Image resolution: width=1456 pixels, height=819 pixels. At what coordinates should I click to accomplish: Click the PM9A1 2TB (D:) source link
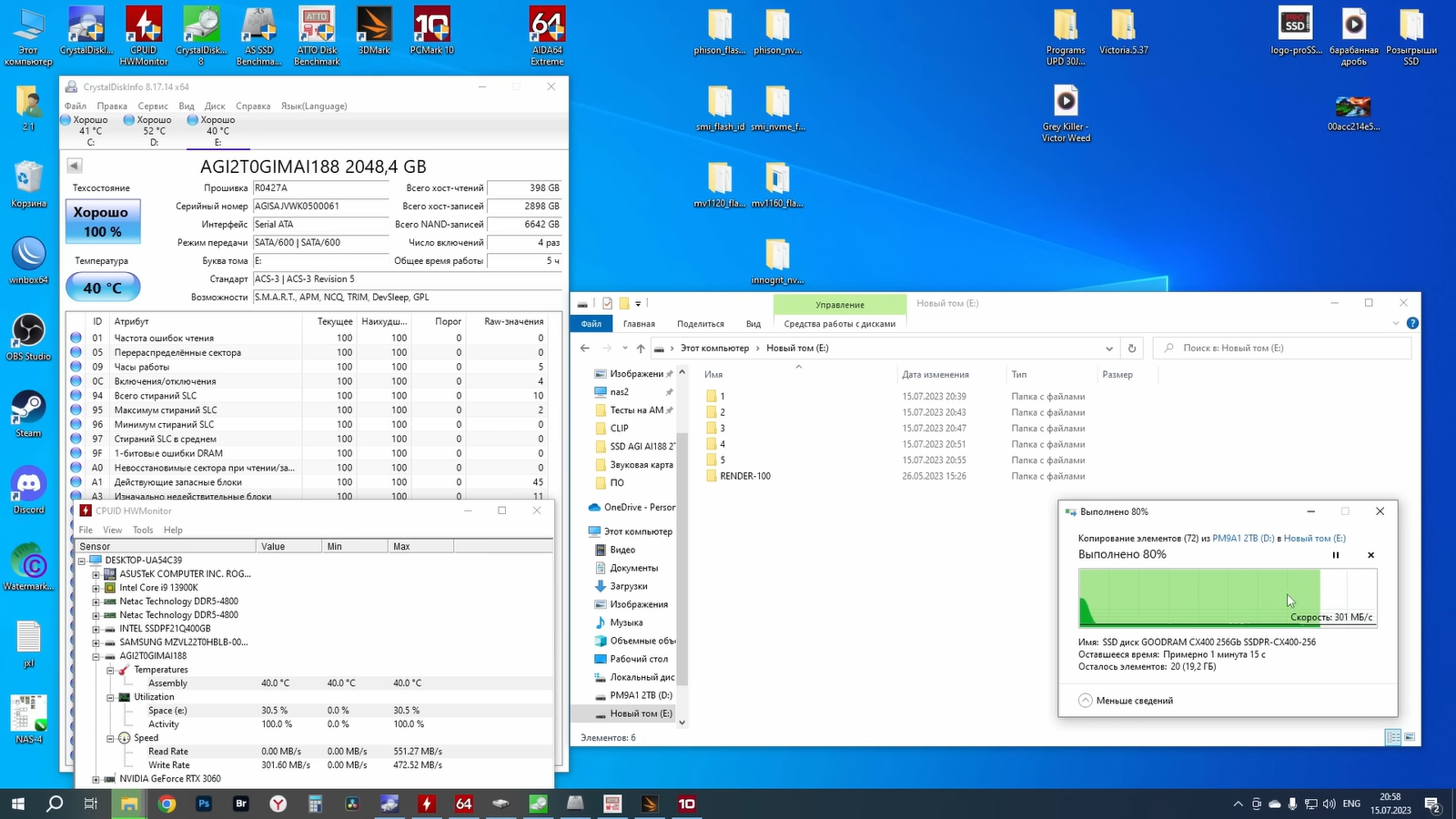tap(1242, 539)
